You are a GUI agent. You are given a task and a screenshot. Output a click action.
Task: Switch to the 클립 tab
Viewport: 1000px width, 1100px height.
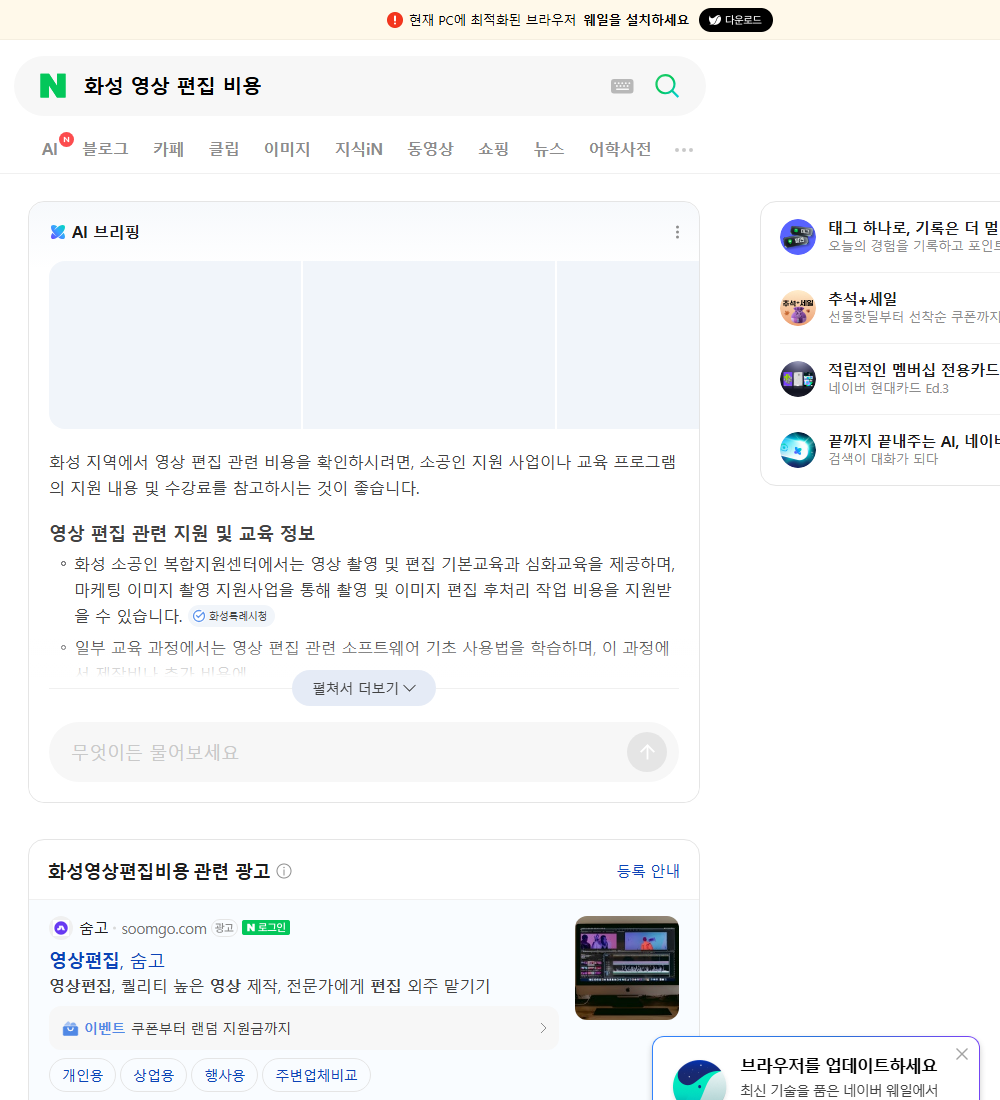224,149
